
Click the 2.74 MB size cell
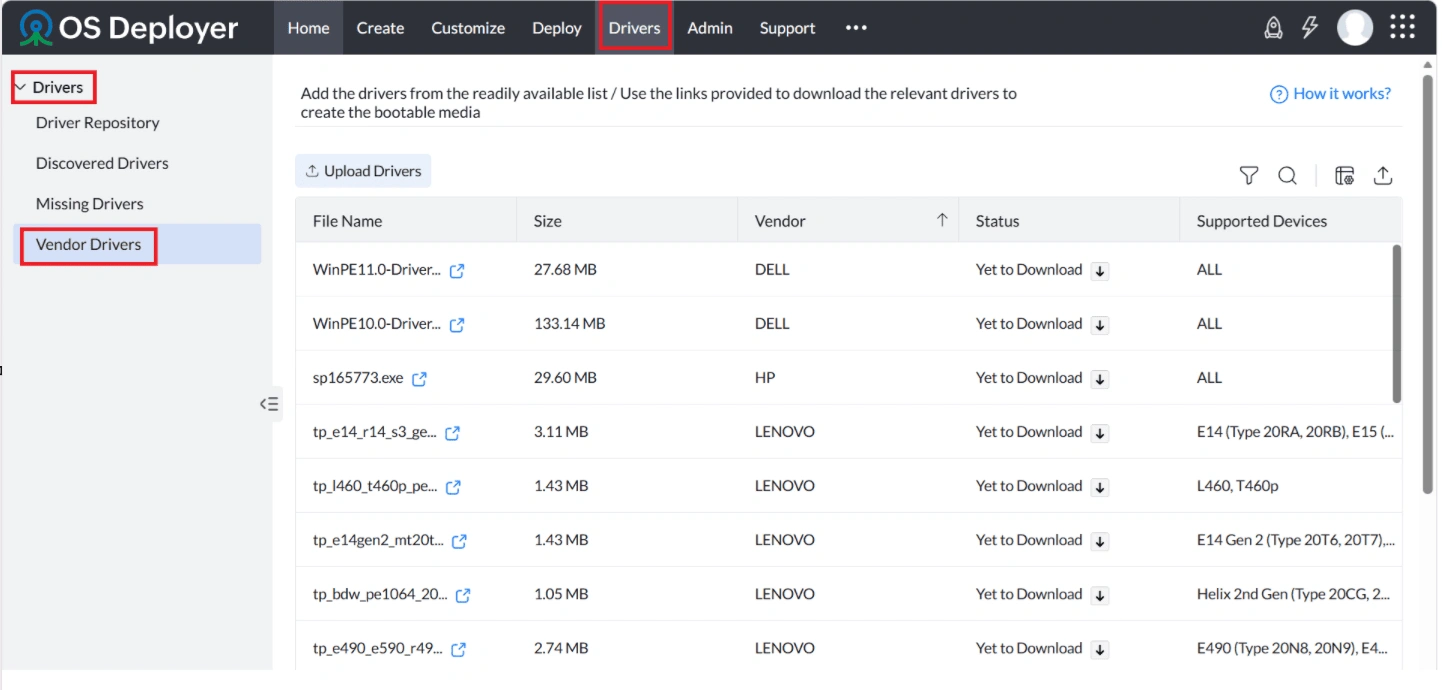click(561, 648)
